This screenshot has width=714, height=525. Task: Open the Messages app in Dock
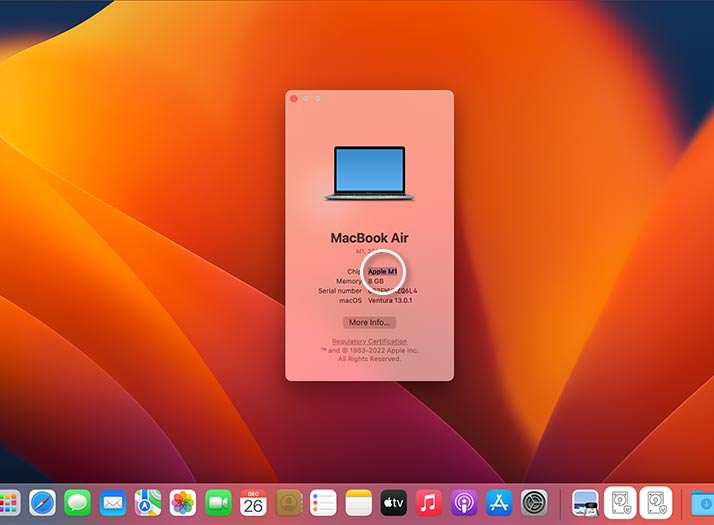coord(77,503)
